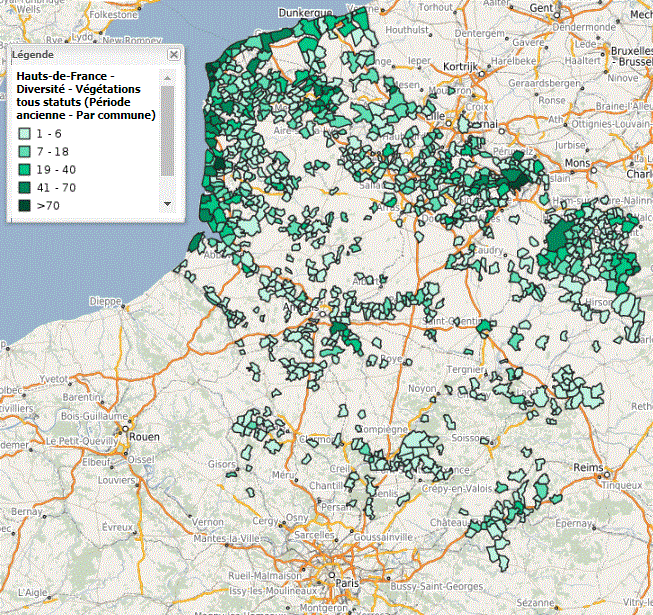
Task: Click the >70 legend color swatch
Action: 26,205
